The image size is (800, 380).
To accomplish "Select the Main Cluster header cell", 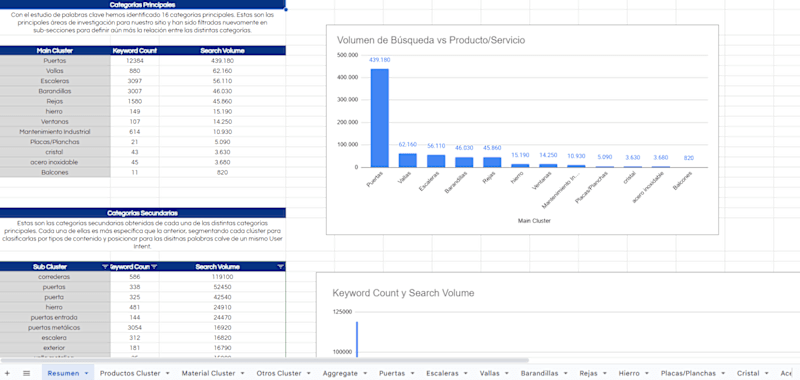I will 55,50.
